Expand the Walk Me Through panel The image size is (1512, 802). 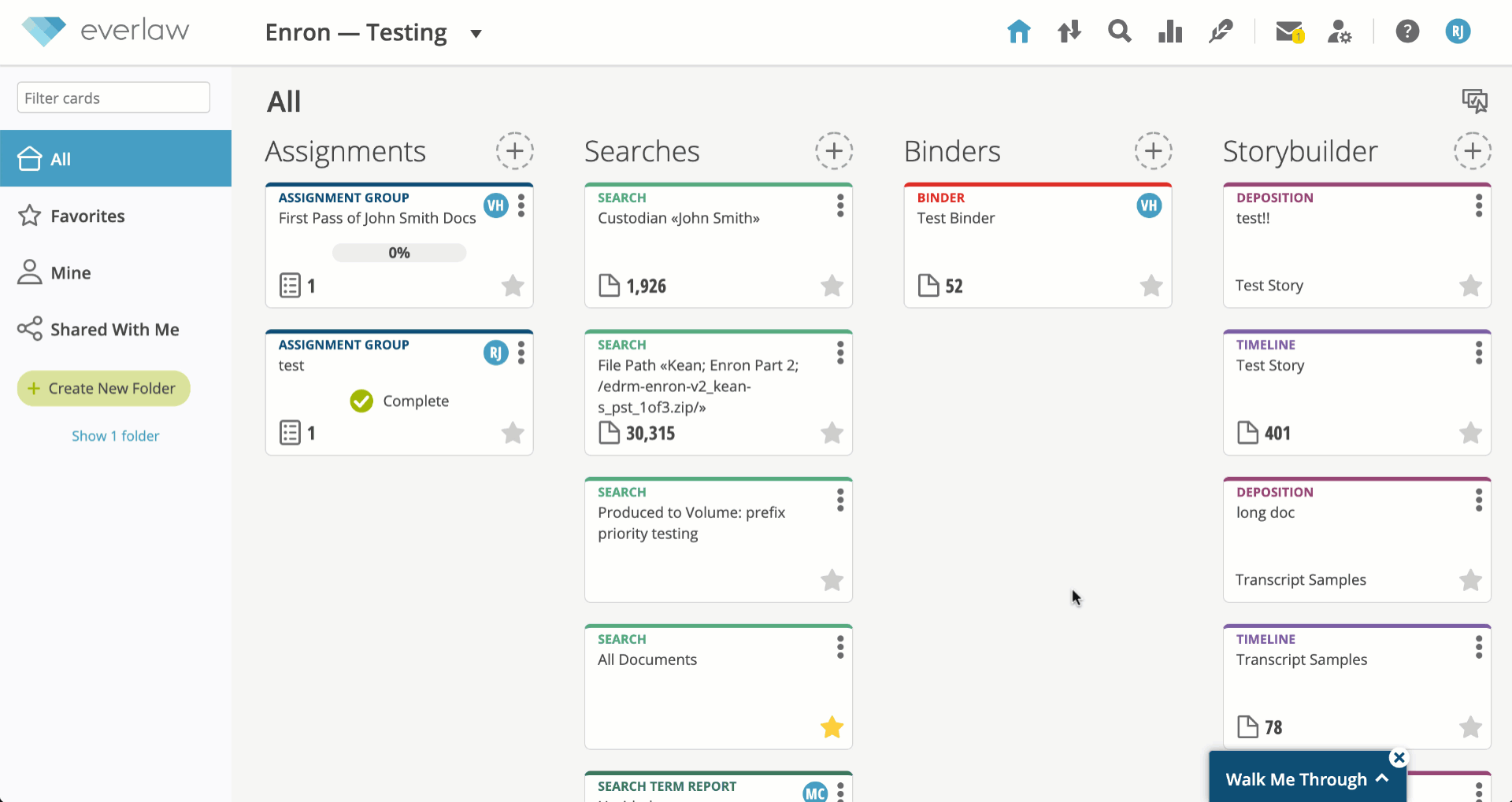pos(1307,779)
